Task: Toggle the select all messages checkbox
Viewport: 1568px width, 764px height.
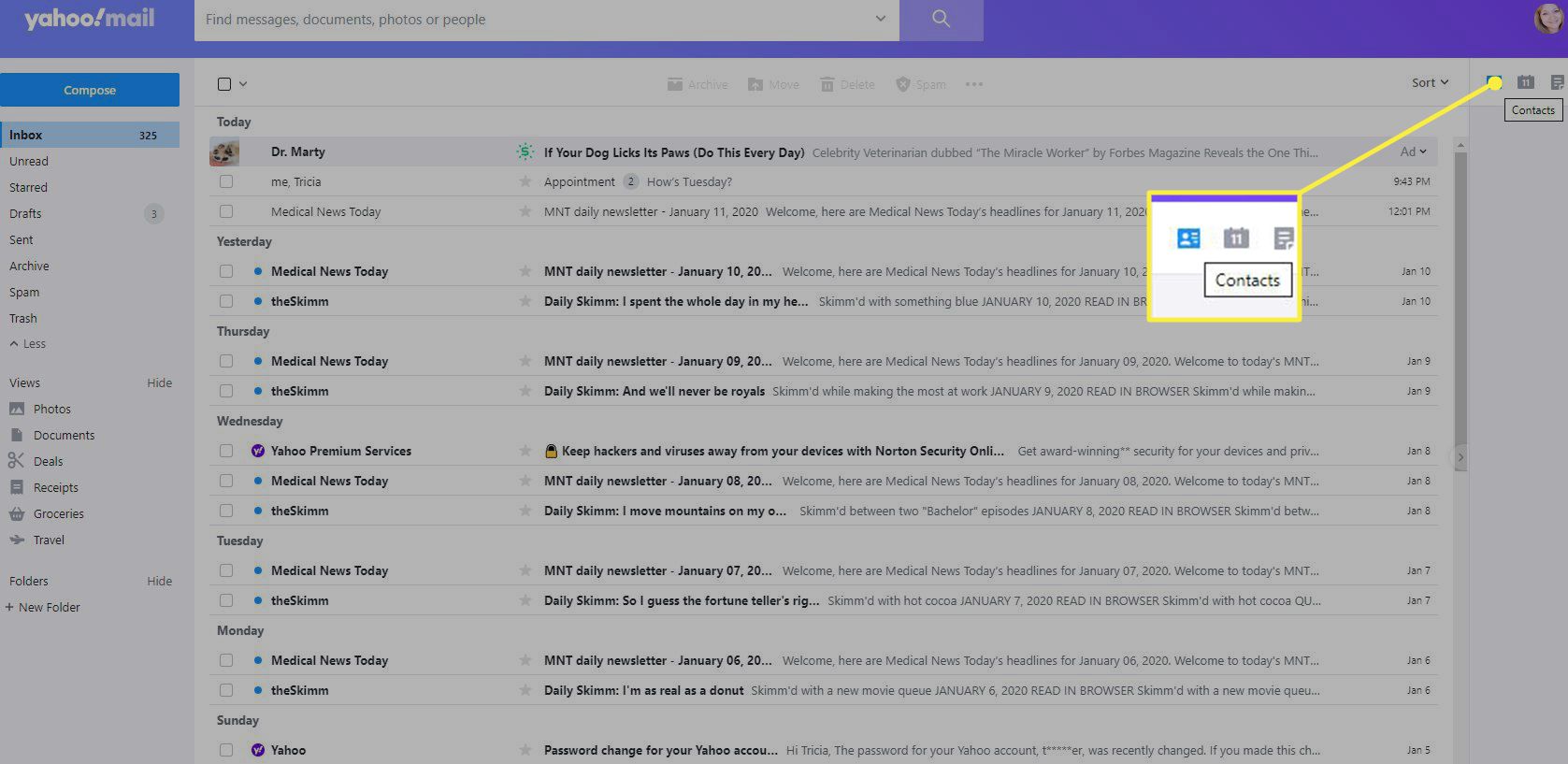Action: pos(224,84)
